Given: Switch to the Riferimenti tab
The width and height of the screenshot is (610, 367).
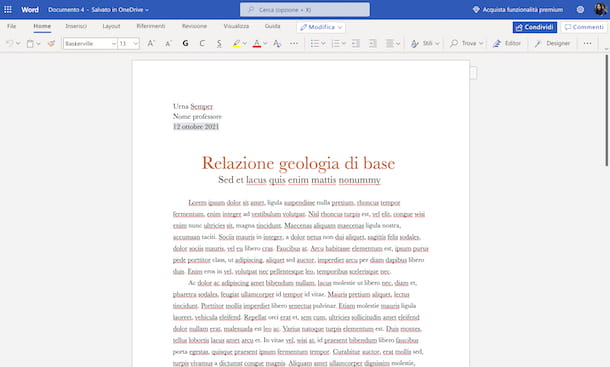Looking at the screenshot, I should point(151,26).
